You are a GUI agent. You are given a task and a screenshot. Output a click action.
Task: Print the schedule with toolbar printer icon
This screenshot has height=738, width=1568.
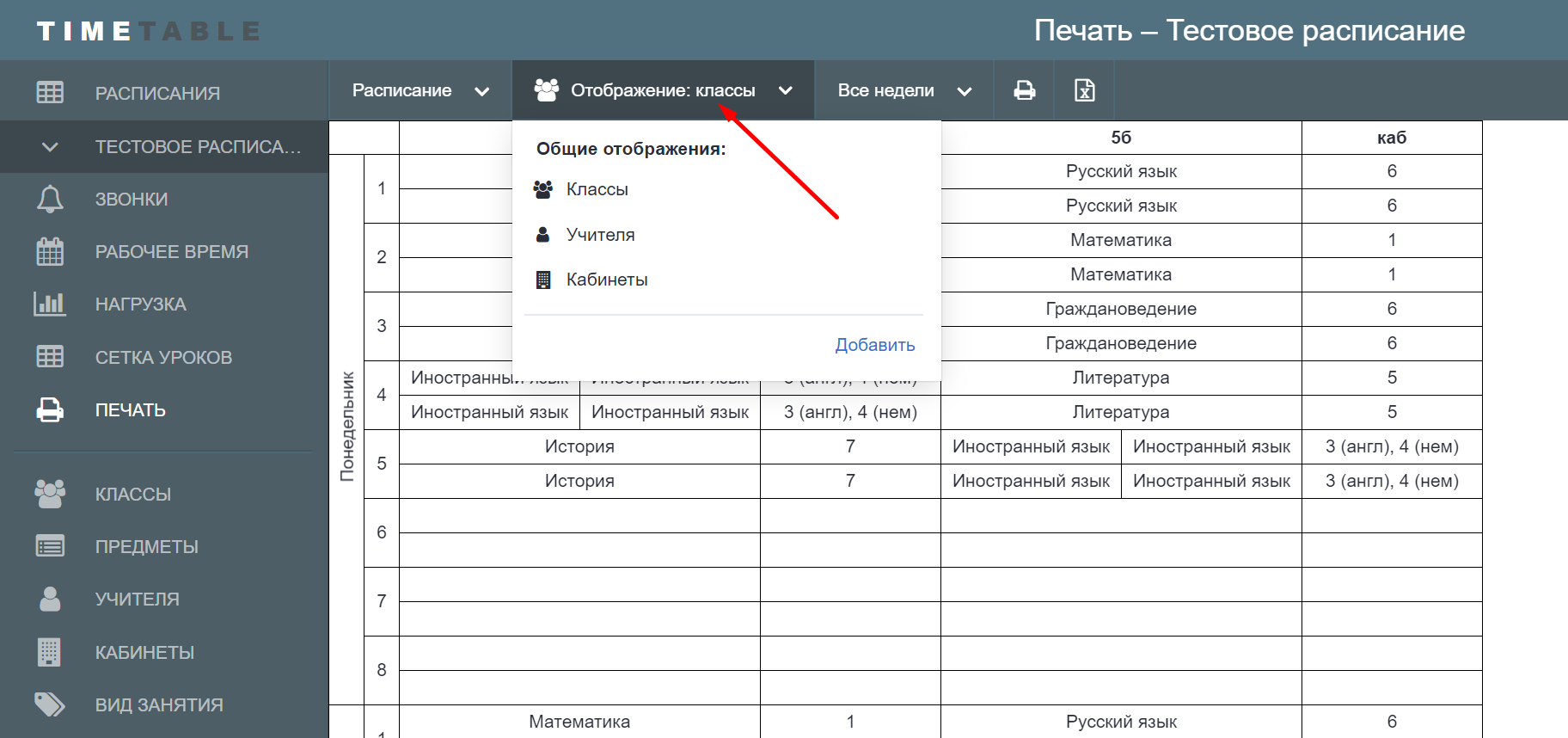[1025, 90]
